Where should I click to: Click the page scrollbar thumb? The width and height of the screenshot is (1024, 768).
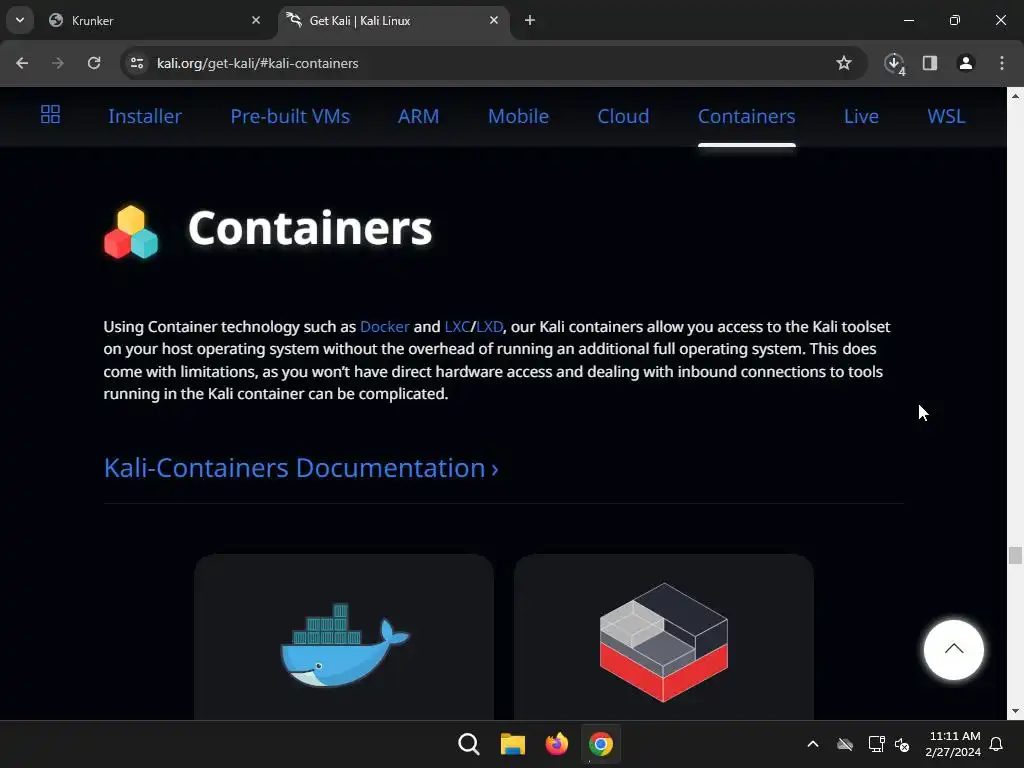1015,555
